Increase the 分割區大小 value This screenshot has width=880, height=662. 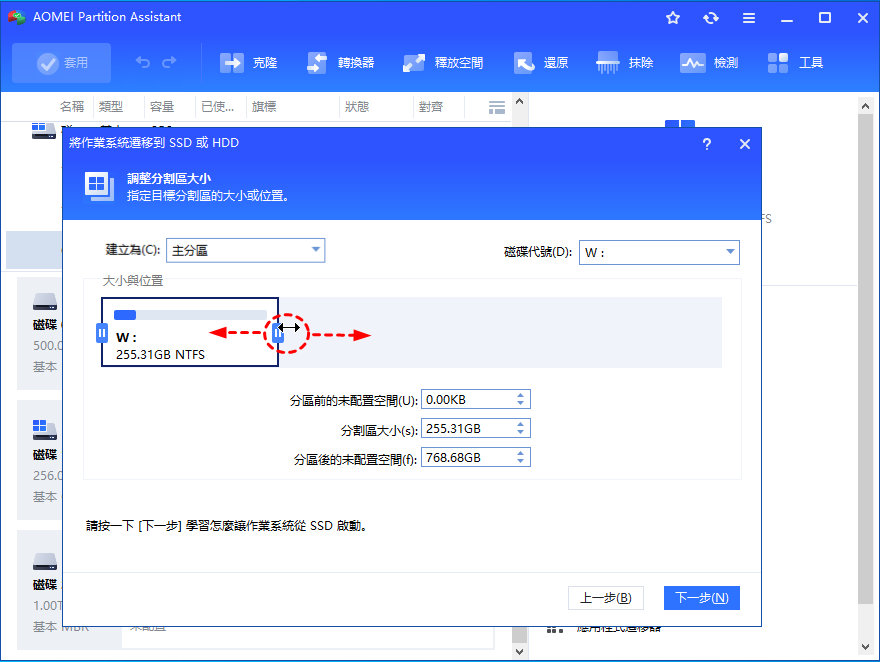click(x=521, y=424)
